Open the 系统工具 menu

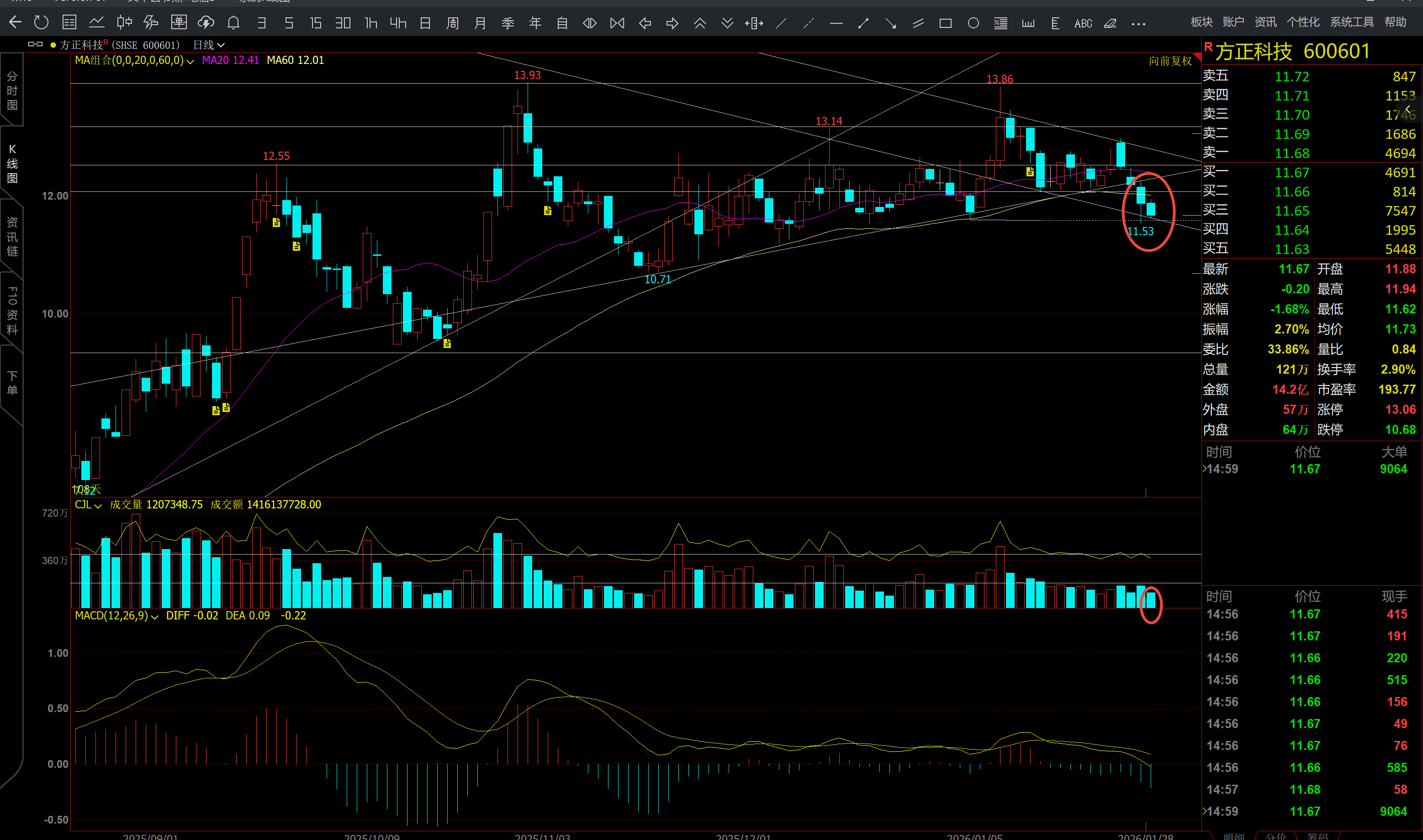point(1351,22)
